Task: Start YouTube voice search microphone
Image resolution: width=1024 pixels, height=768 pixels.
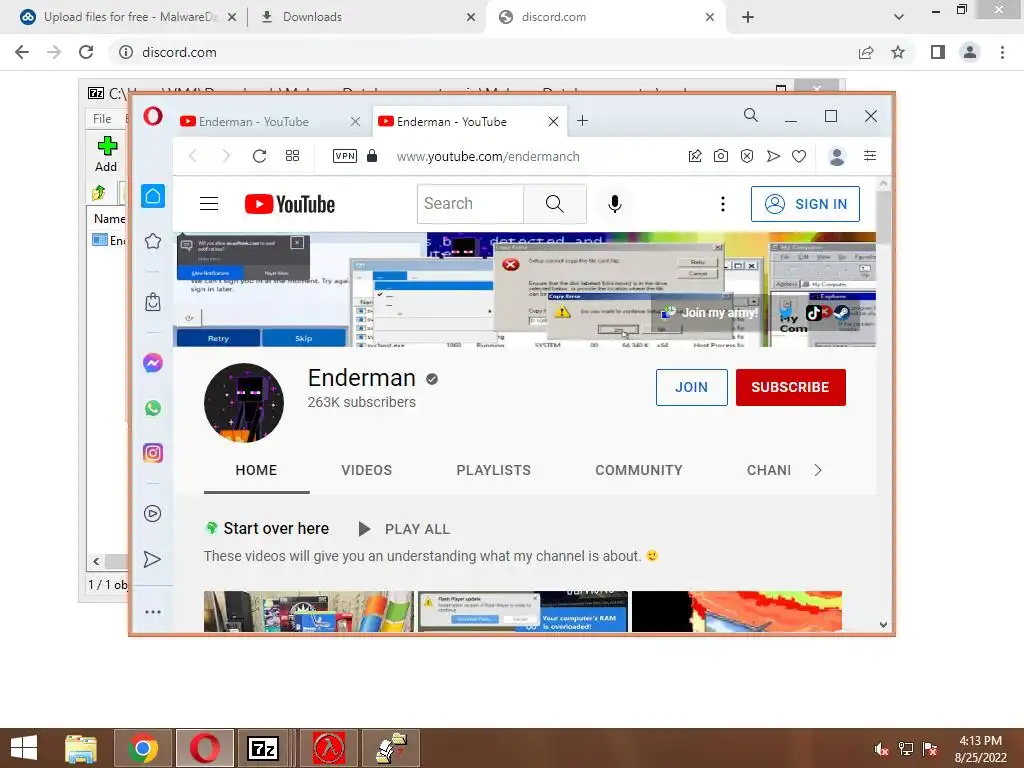Action: (x=615, y=204)
